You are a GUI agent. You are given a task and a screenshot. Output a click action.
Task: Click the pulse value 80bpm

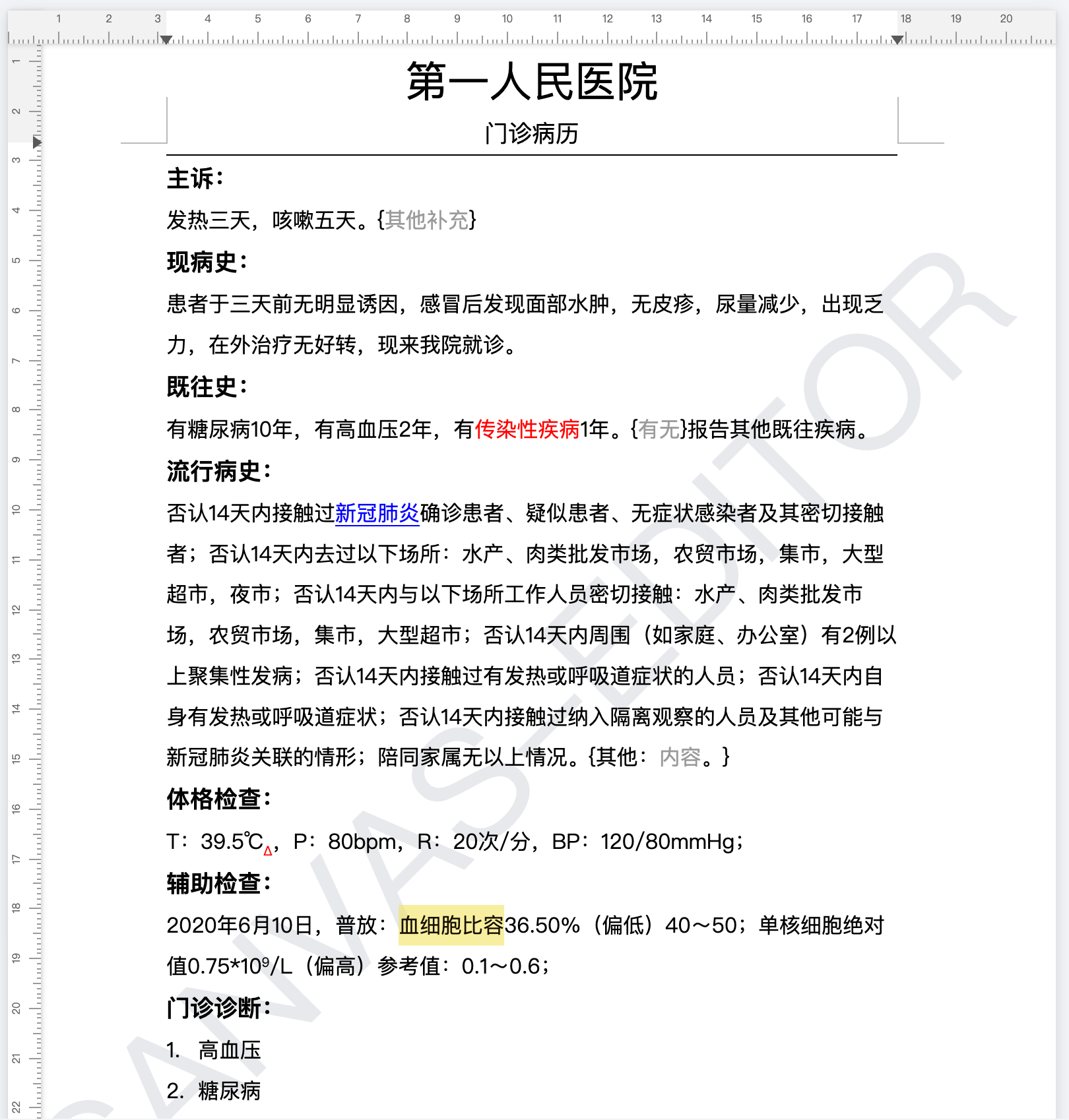(362, 841)
